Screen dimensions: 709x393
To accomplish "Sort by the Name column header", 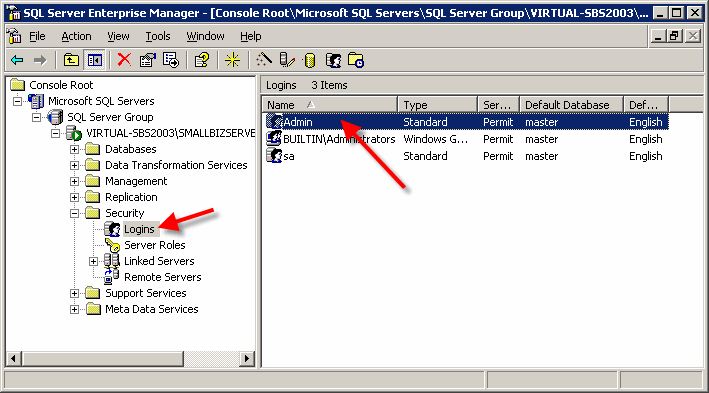I will click(330, 104).
